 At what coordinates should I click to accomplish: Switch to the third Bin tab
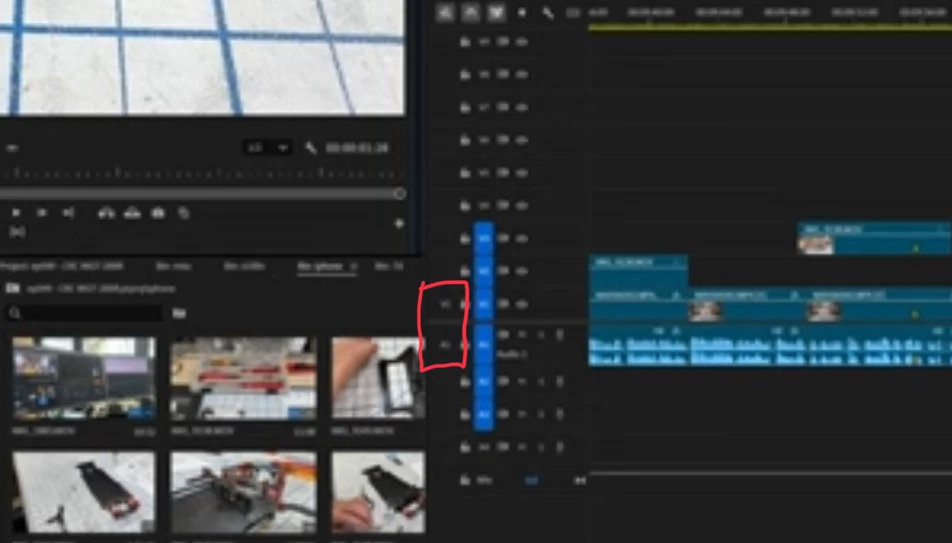coord(244,266)
